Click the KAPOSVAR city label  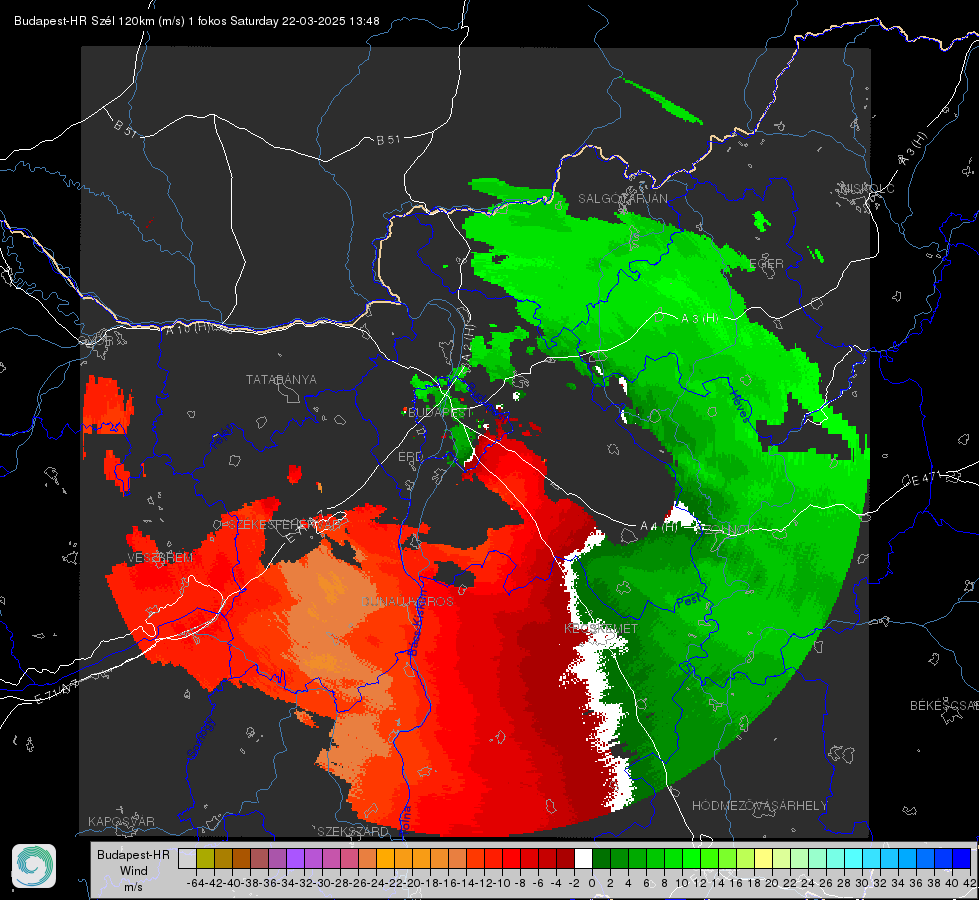coord(121,821)
